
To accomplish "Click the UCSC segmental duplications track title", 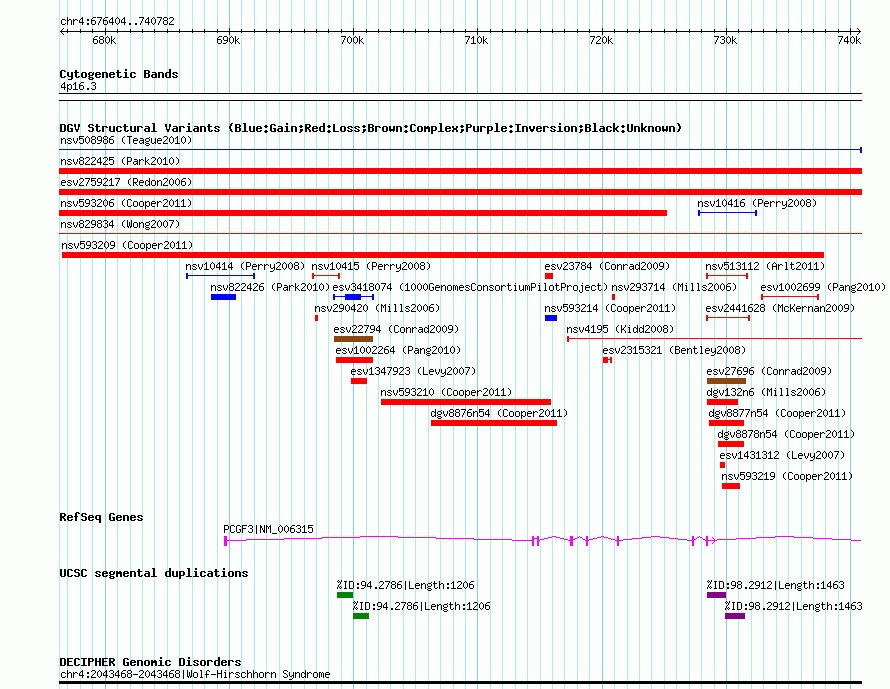I will [x=154, y=573].
